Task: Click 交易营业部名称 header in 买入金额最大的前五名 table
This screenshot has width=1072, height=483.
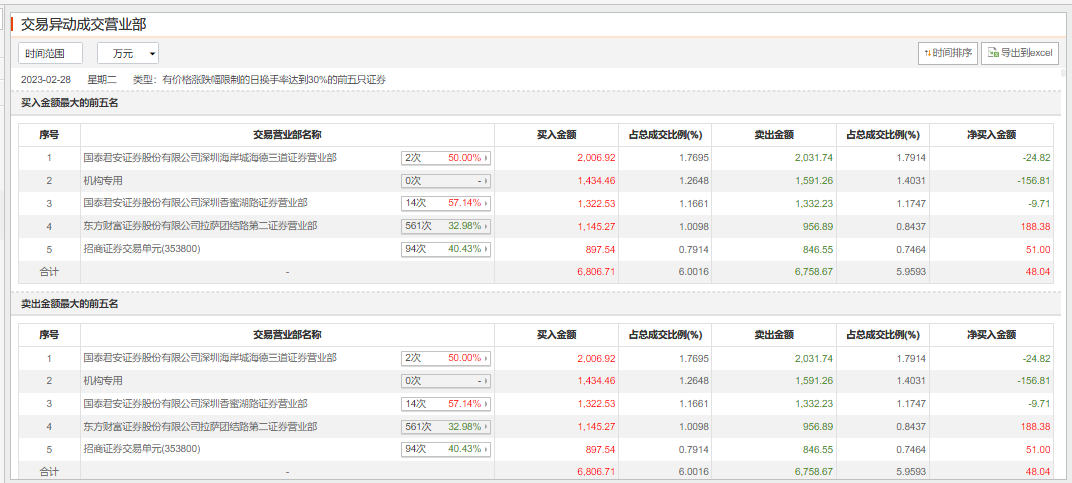Action: 287,135
